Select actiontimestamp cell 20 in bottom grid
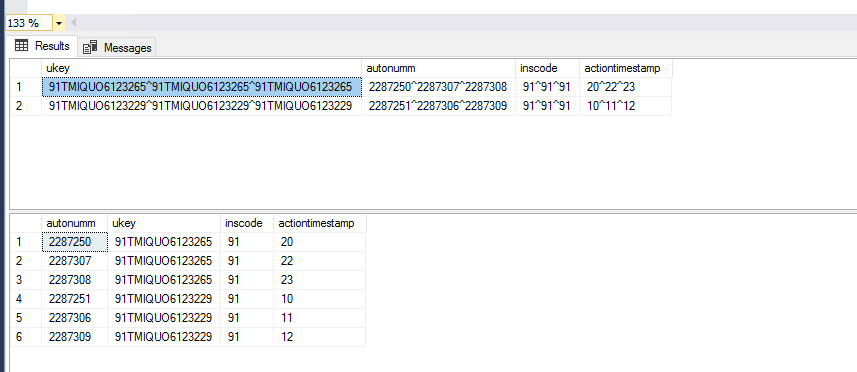857x372 pixels. coord(320,242)
